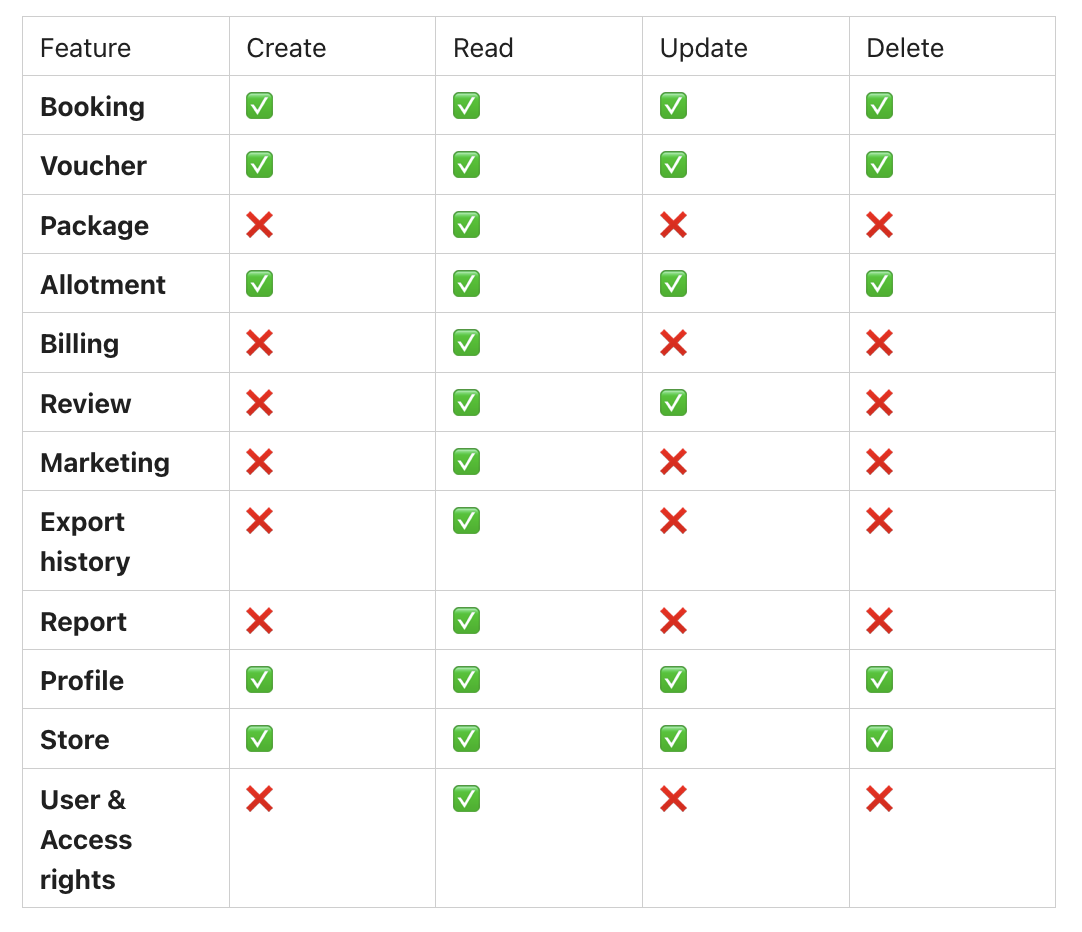Click the Marketing feature name

pyautogui.click(x=105, y=463)
